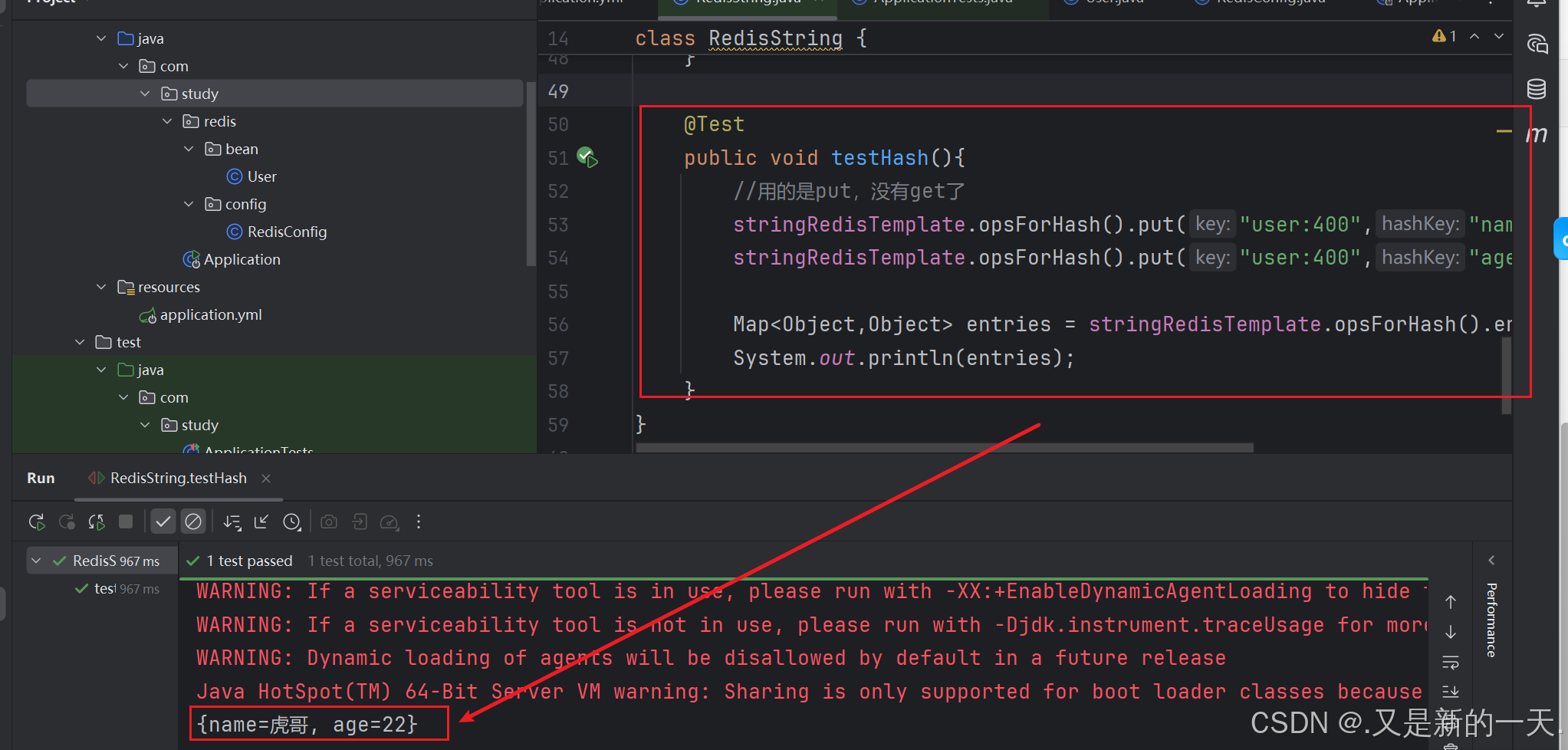Open the test sort options

[232, 522]
